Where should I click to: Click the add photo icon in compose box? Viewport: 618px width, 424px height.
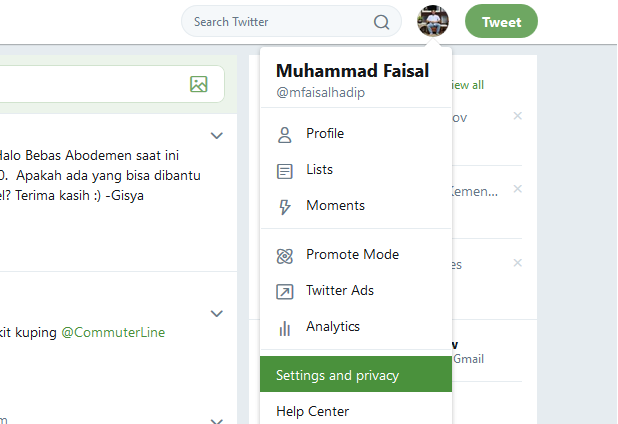(x=199, y=85)
